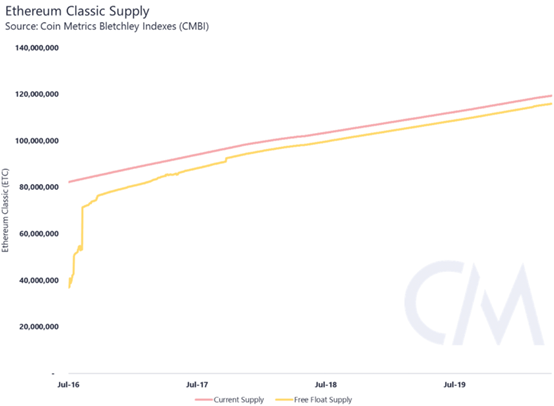Screen dimensions: 554x406
Task: Click the 100,000,000 y-axis label
Action: click(37, 141)
